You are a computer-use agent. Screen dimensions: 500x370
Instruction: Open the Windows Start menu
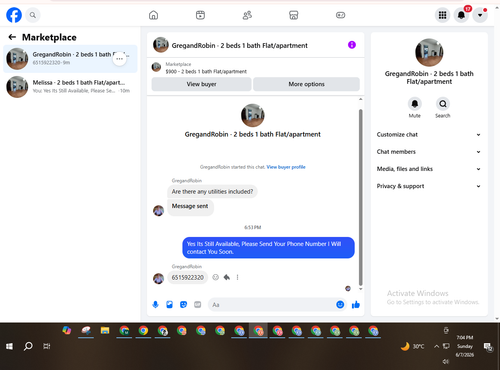tap(9, 346)
